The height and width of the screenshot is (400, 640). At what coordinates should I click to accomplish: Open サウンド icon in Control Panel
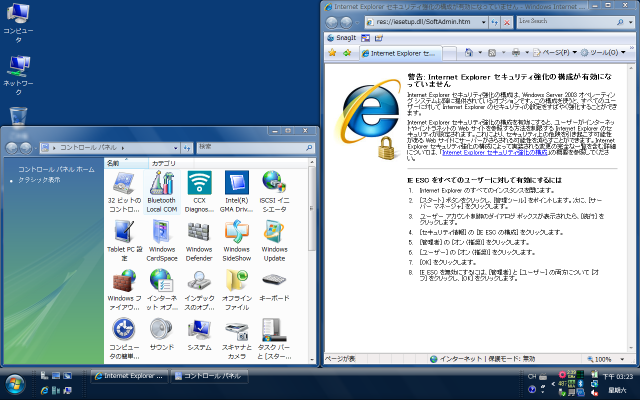coord(162,335)
